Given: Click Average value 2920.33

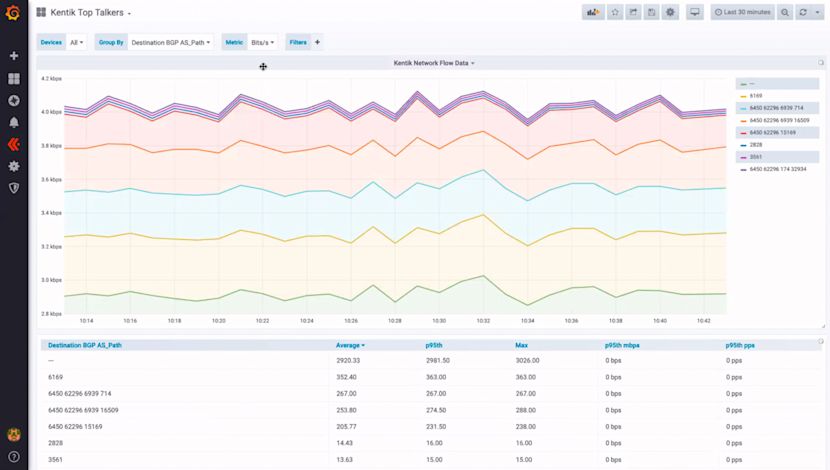Looking at the screenshot, I should [x=348, y=360].
